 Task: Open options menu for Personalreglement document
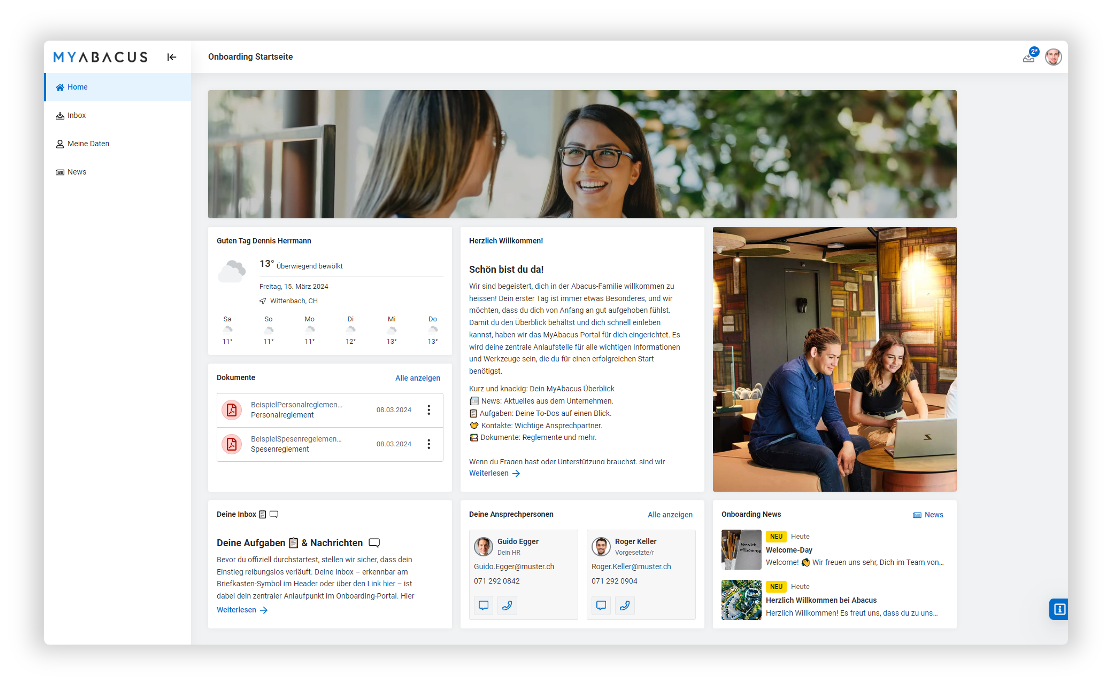click(429, 410)
